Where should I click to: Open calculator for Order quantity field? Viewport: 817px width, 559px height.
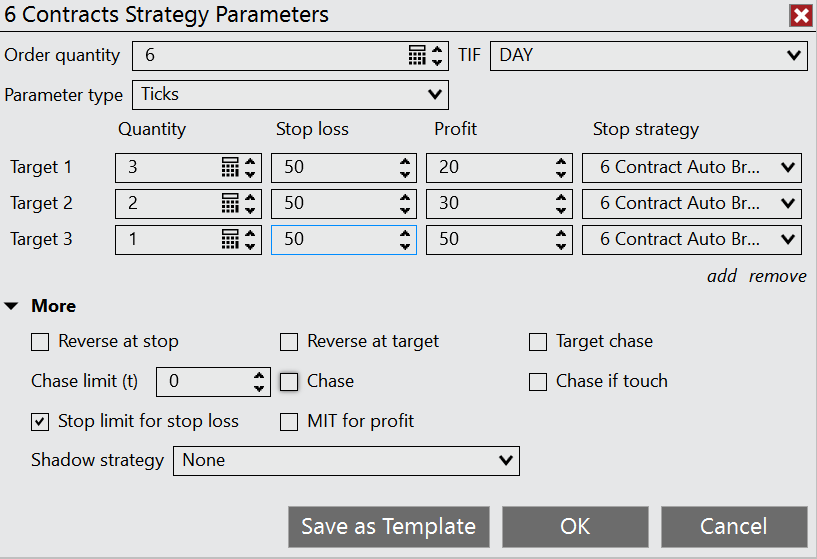417,56
